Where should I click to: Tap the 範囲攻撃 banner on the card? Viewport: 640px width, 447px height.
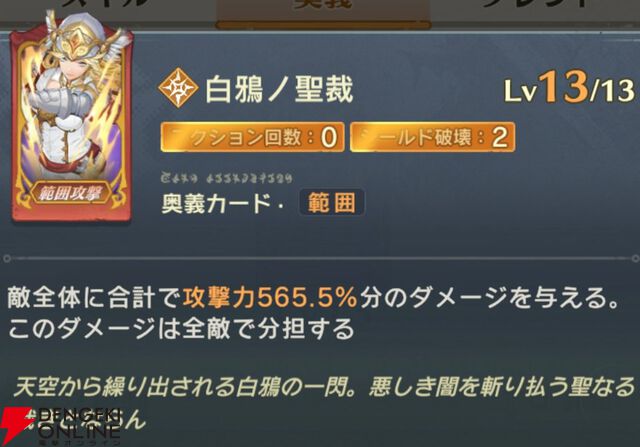(71, 193)
